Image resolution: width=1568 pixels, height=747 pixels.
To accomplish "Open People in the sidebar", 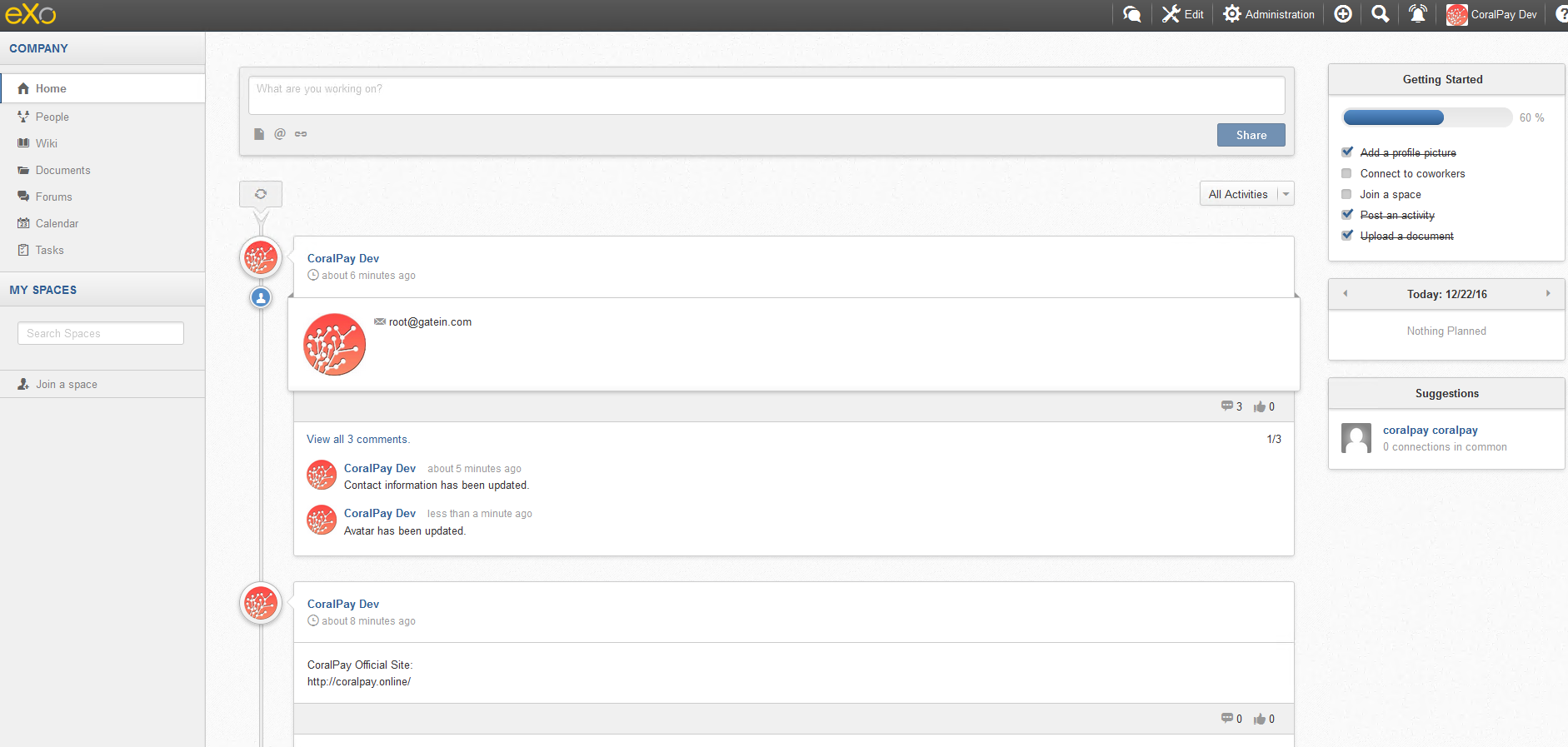I will [x=52, y=117].
